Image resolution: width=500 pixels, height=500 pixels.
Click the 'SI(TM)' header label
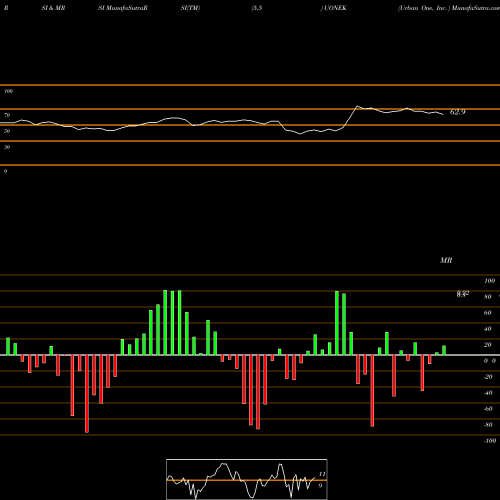tap(190, 8)
